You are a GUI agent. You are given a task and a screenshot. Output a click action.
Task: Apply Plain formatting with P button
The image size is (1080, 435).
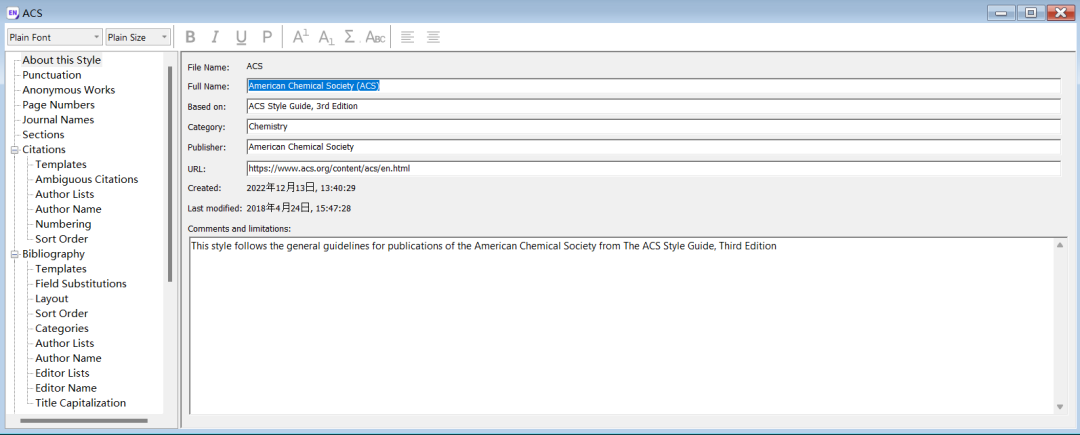click(267, 37)
